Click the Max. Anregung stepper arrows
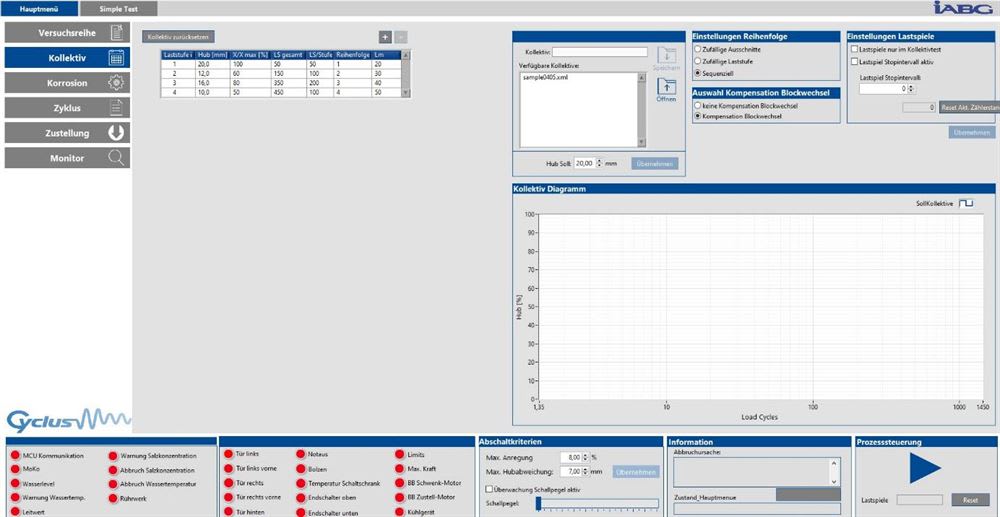Viewport: 1000px width, 517px height. (x=585, y=458)
